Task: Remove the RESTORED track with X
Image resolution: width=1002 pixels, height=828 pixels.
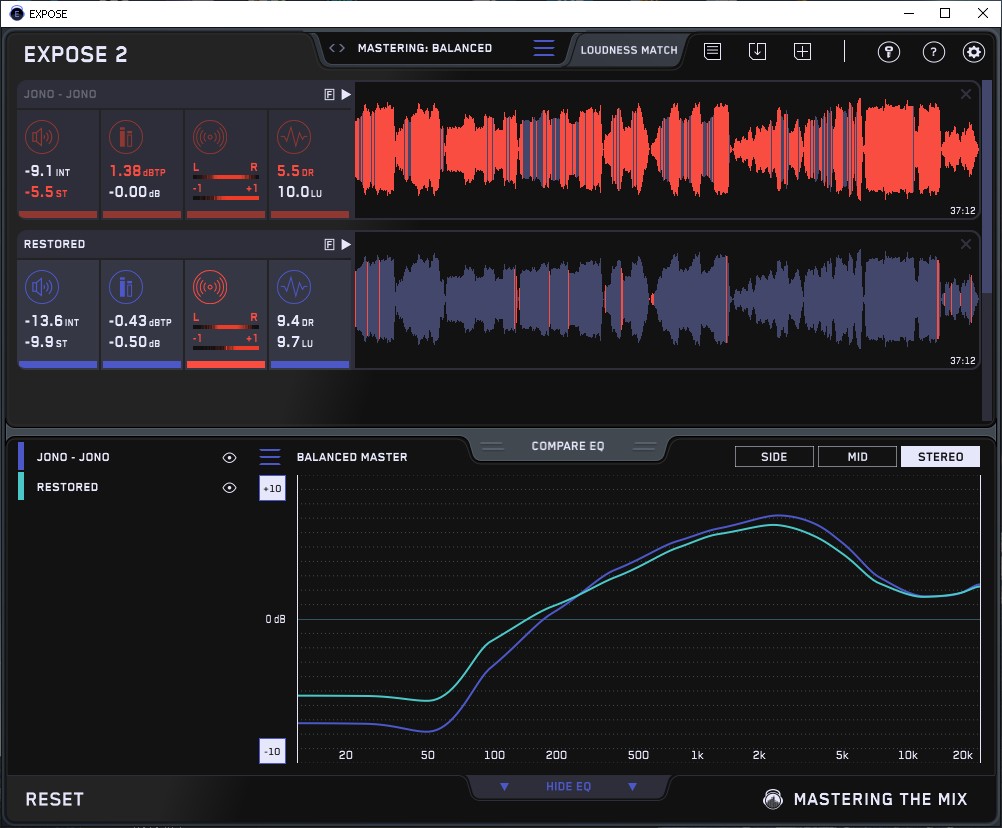Action: click(966, 244)
